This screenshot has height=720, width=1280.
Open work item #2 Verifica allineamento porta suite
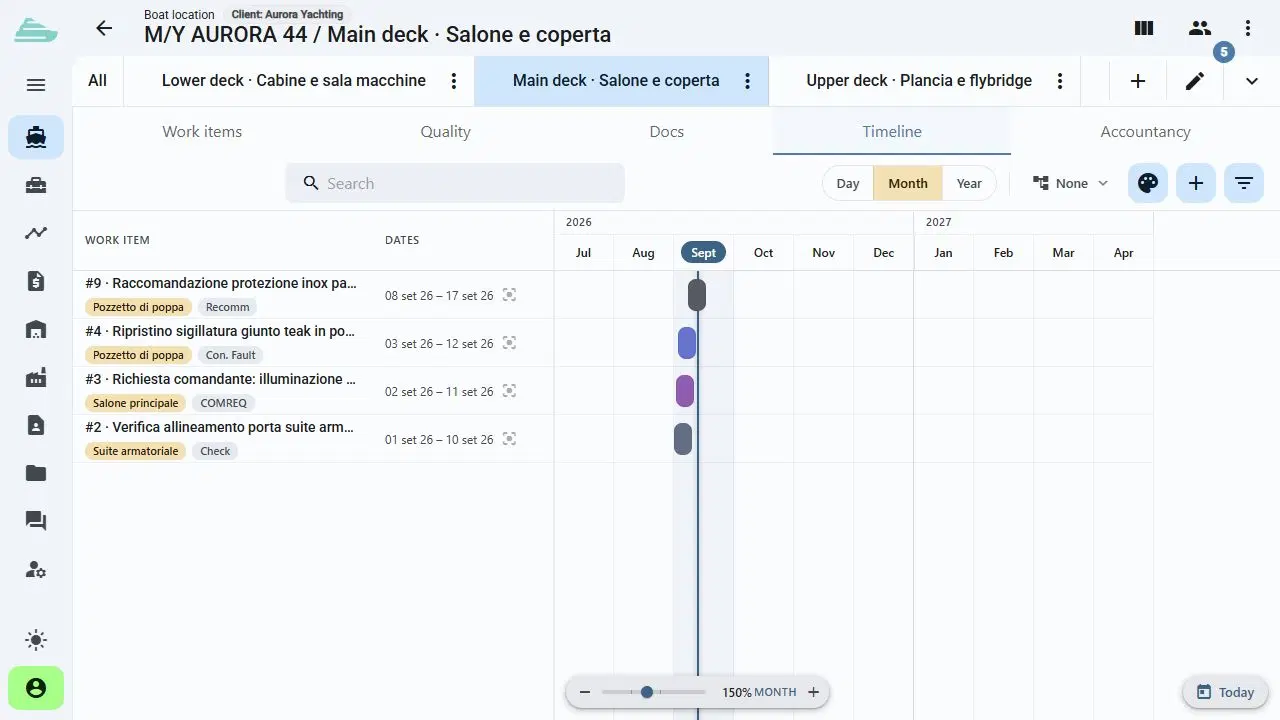[220, 427]
